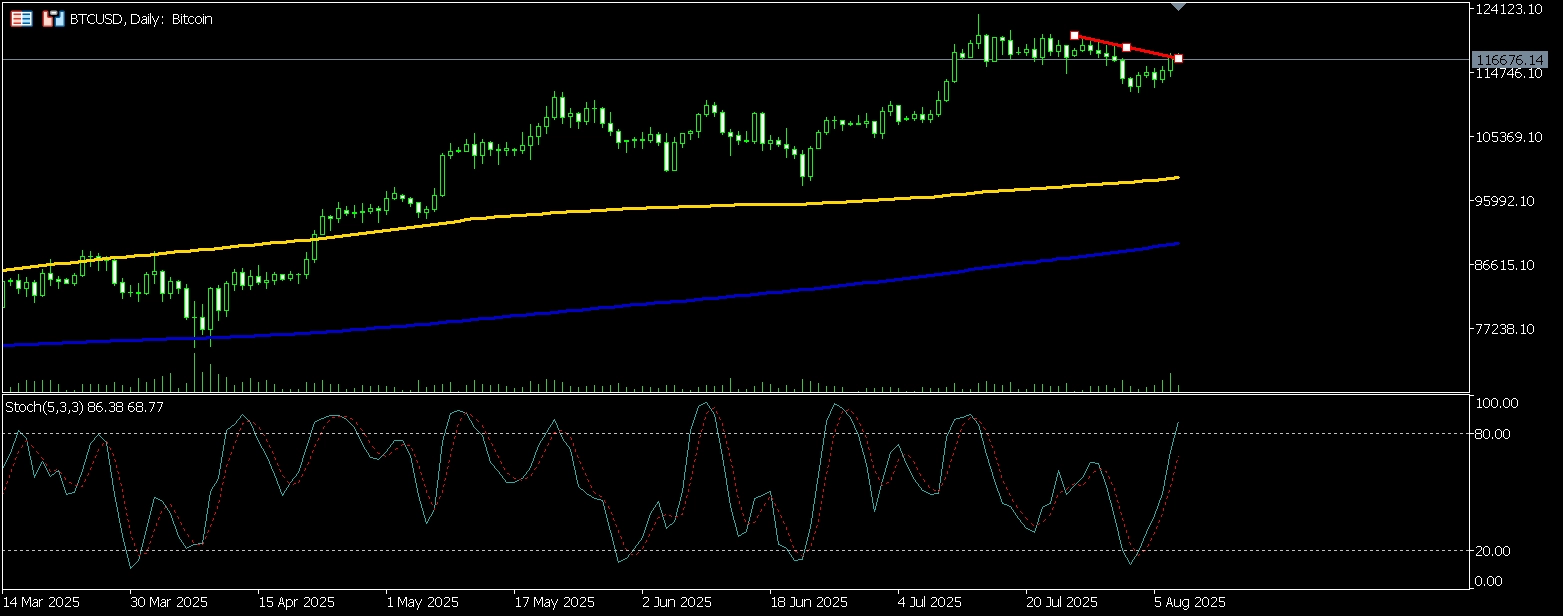Click the current price label 116676.14
1563x616 pixels.
1510,60
